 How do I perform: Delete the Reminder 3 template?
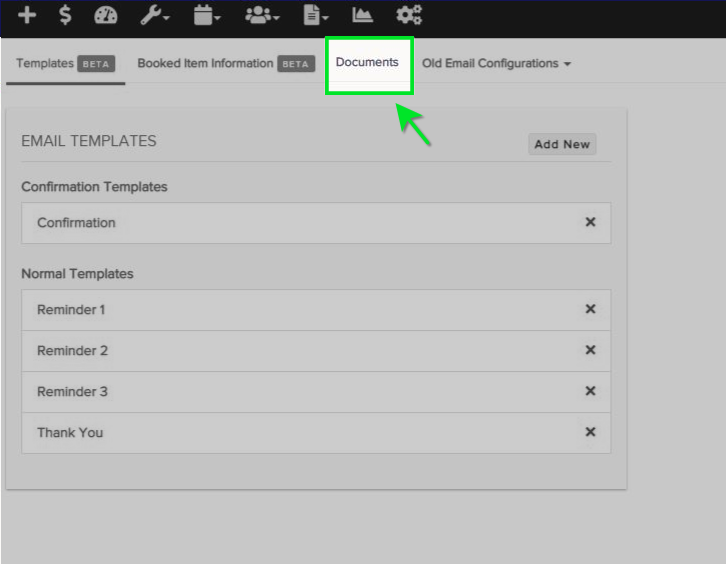590,391
